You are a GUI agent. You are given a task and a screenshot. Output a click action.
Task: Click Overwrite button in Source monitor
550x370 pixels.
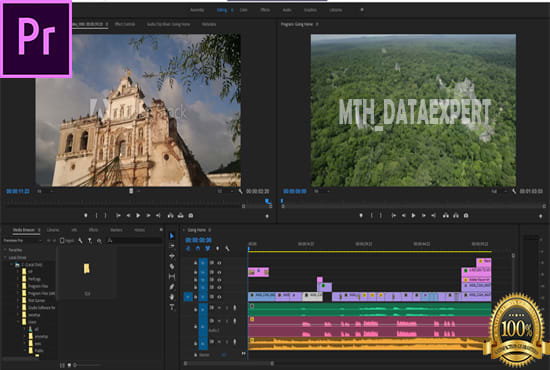click(180, 216)
